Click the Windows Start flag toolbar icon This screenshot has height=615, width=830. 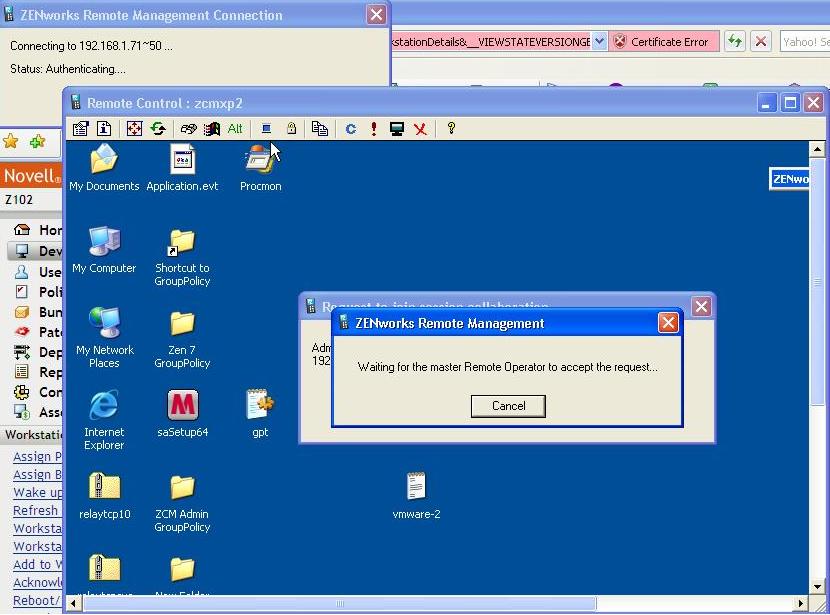[x=212, y=129]
